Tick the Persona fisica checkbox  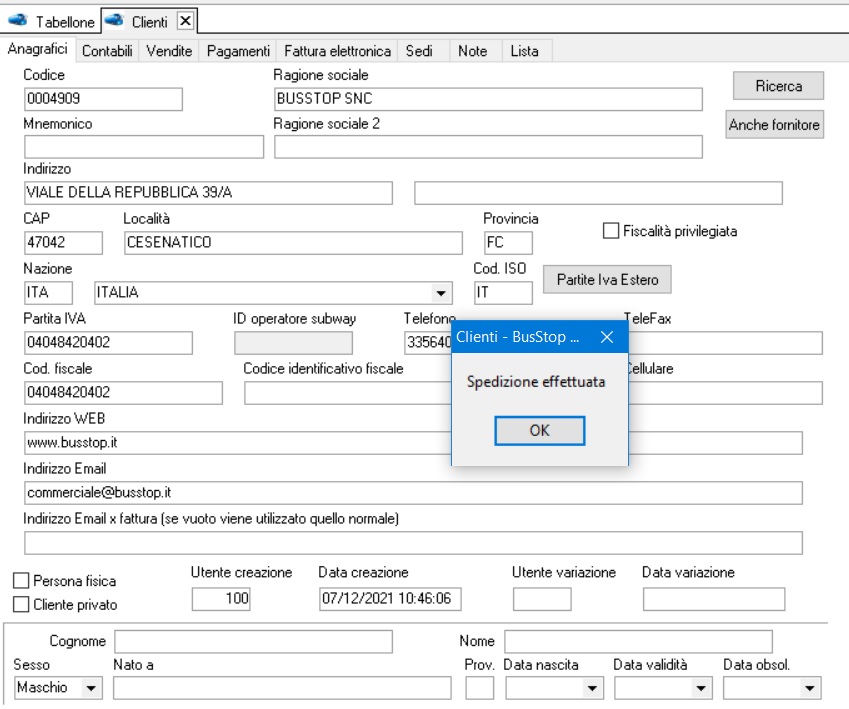tap(21, 581)
